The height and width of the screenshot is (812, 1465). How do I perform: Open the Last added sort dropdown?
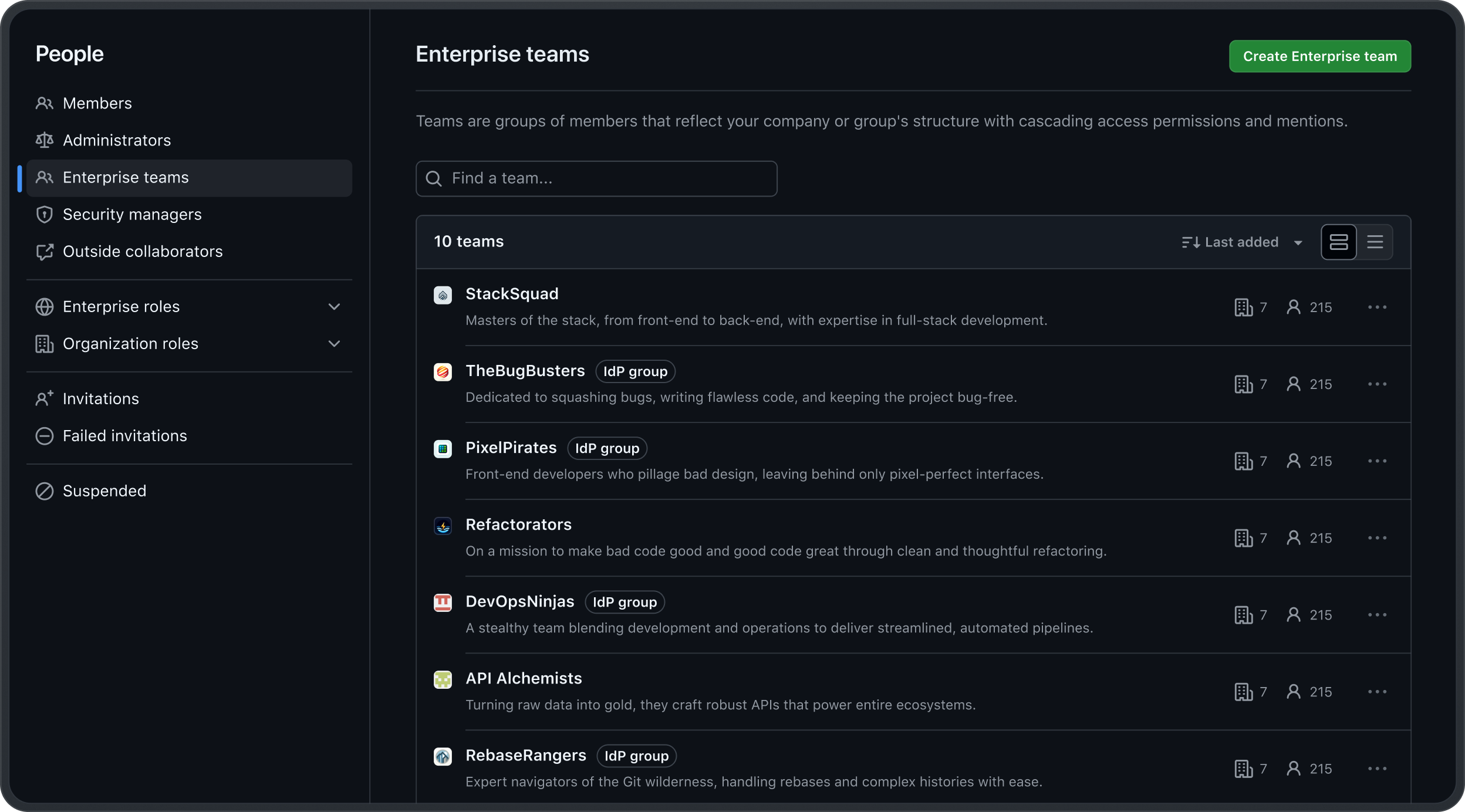pos(1243,242)
